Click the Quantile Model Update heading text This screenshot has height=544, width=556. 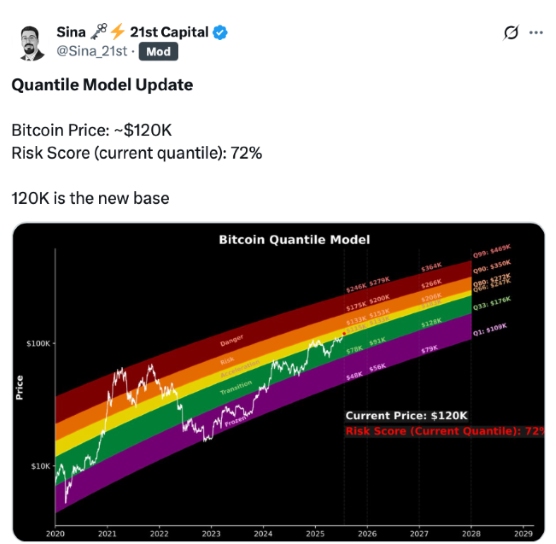click(102, 85)
